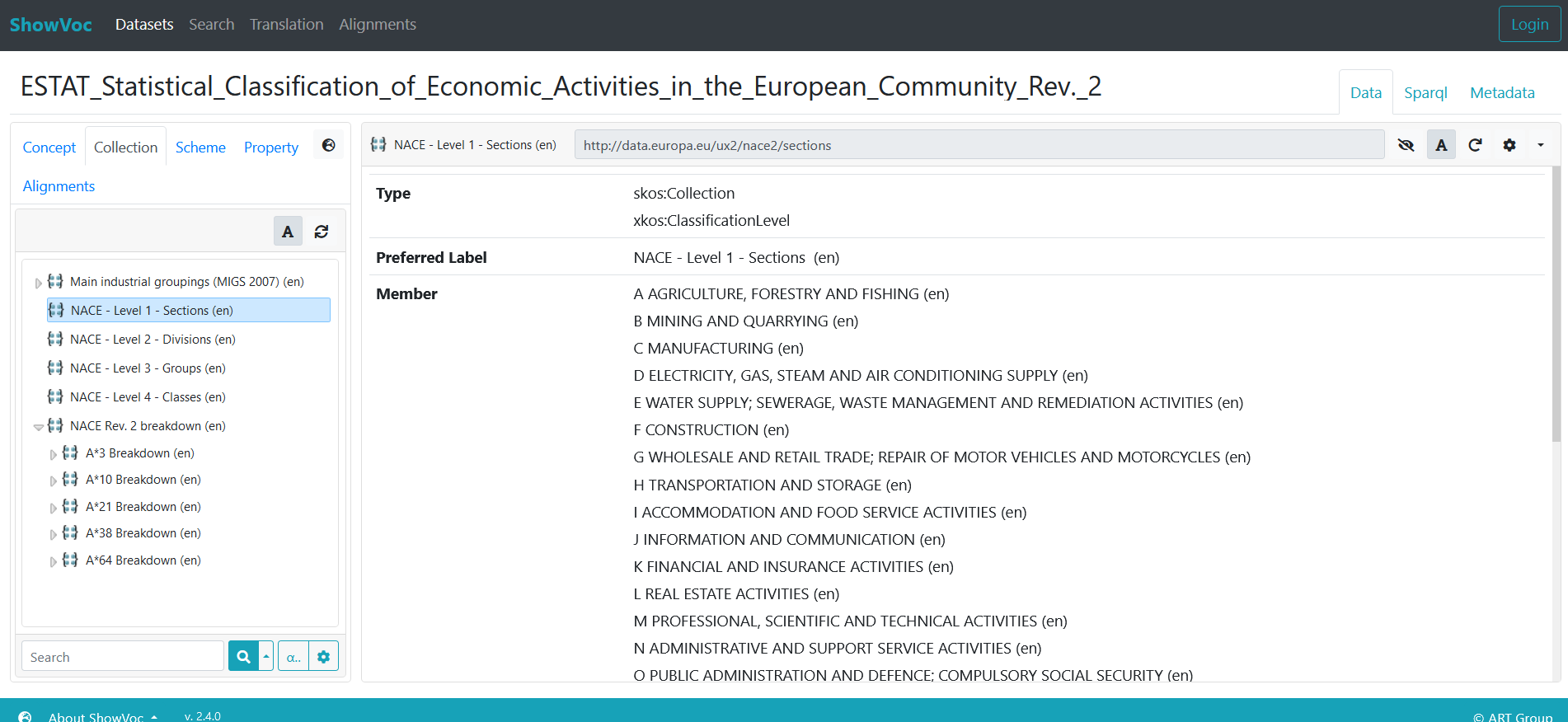Click the collection icon beside the resource title
Screen dimensions: 1568x722
click(x=378, y=144)
